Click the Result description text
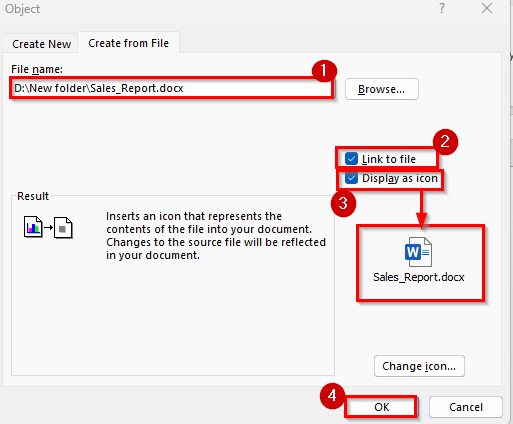The height and width of the screenshot is (424, 513). pos(216,236)
